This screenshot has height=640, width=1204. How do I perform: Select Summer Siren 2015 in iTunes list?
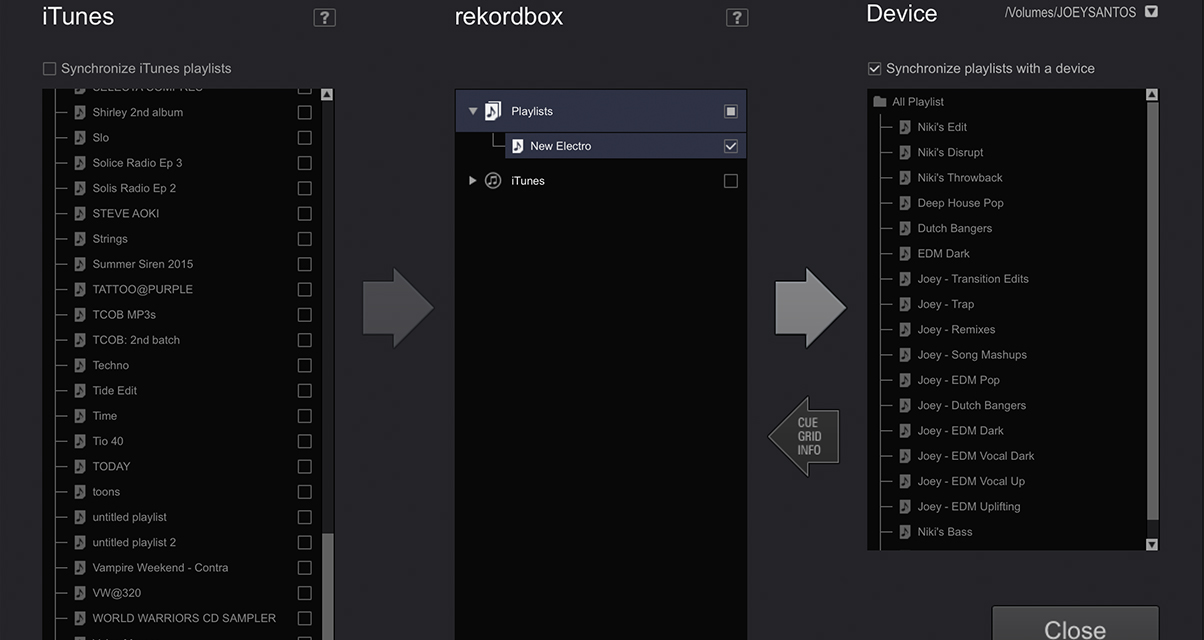click(x=142, y=264)
